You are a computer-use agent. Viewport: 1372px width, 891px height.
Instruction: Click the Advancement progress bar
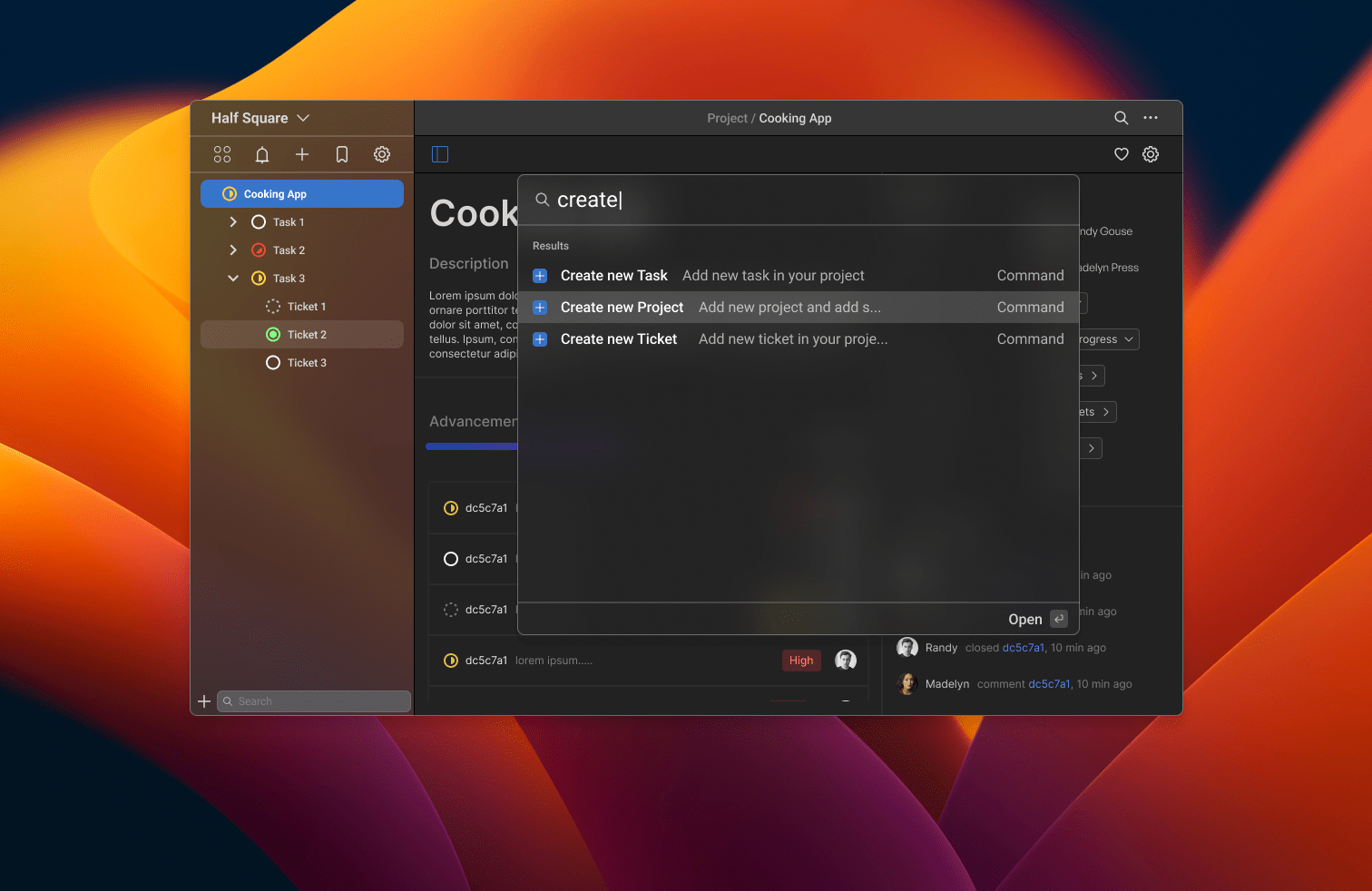pos(472,446)
